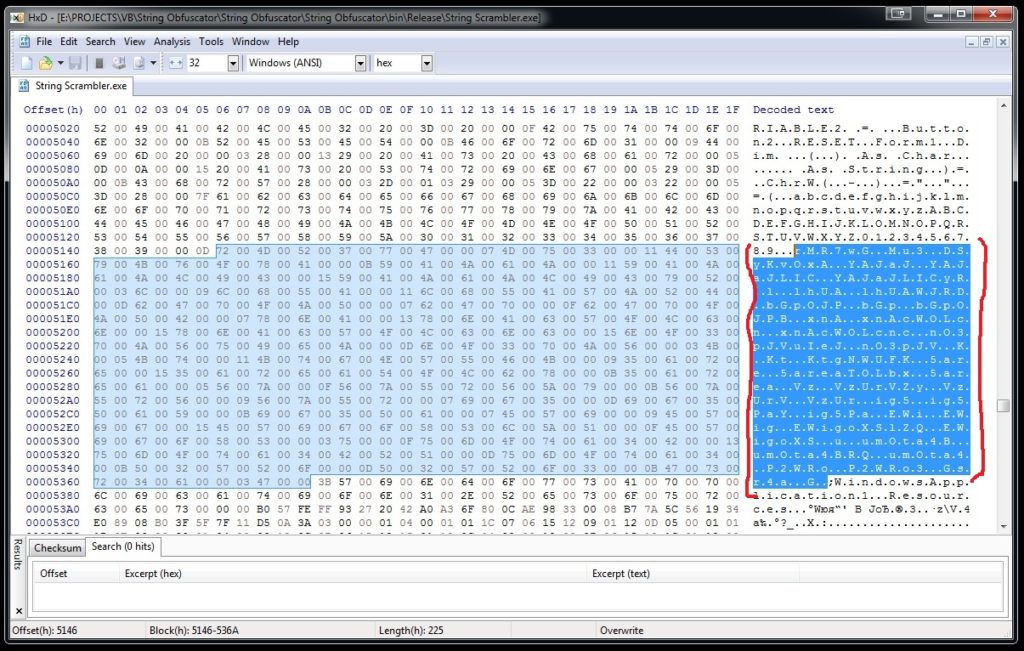Viewport: 1024px width, 651px height.
Task: Click the Save disk icon
Action: (x=75, y=63)
